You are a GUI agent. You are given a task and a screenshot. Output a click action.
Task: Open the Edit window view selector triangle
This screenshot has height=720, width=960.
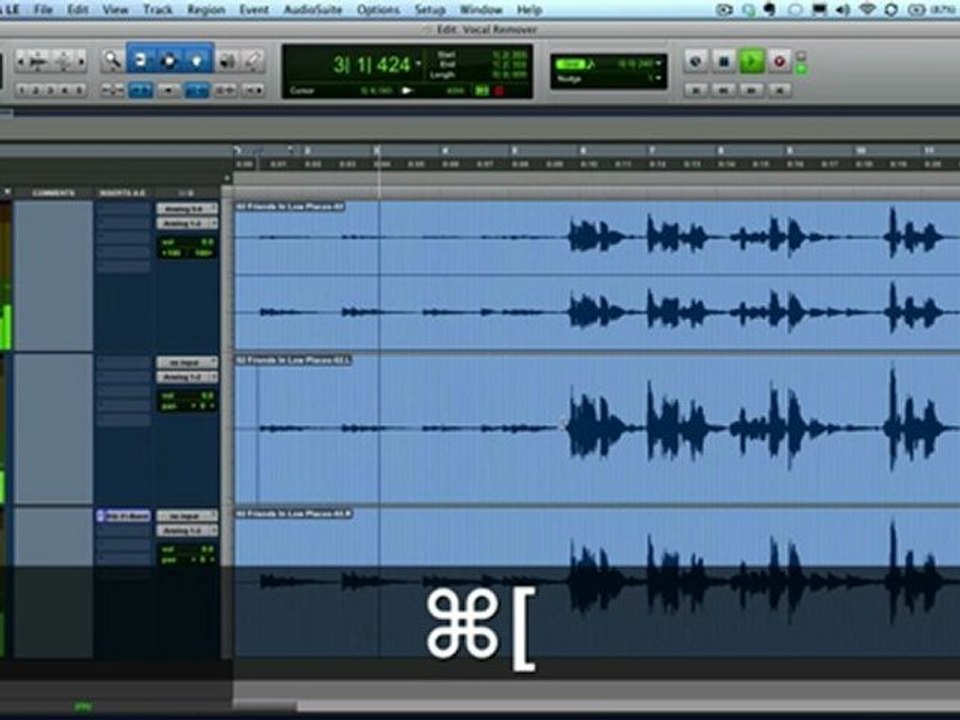click(7, 192)
